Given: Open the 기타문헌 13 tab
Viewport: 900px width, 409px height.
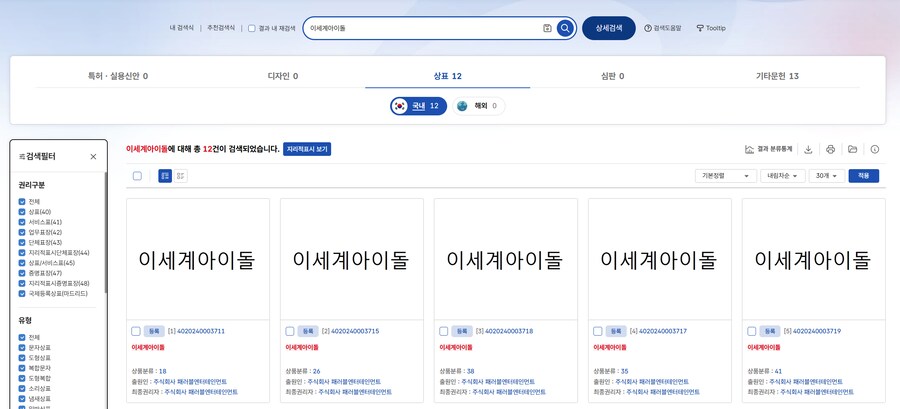Looking at the screenshot, I should point(777,76).
